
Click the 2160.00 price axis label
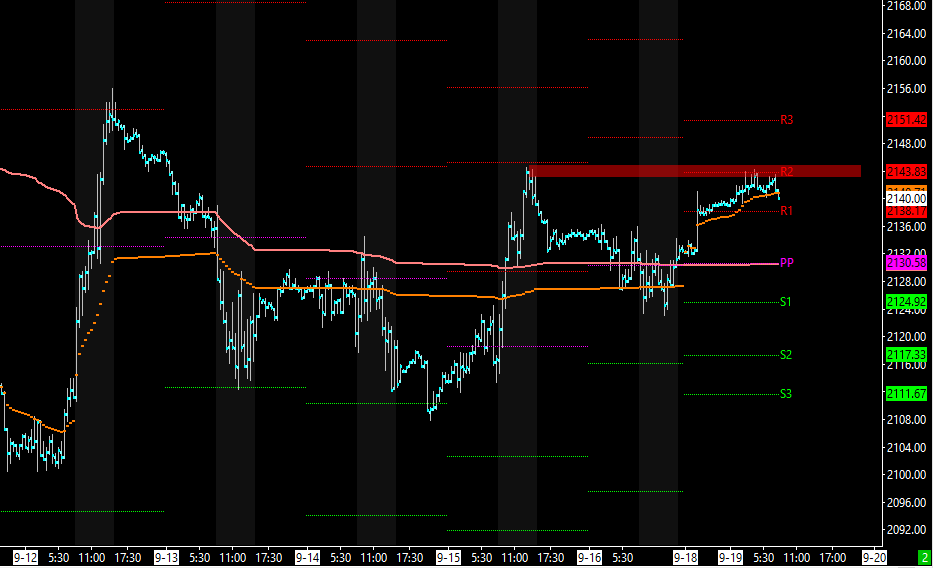pos(906,61)
